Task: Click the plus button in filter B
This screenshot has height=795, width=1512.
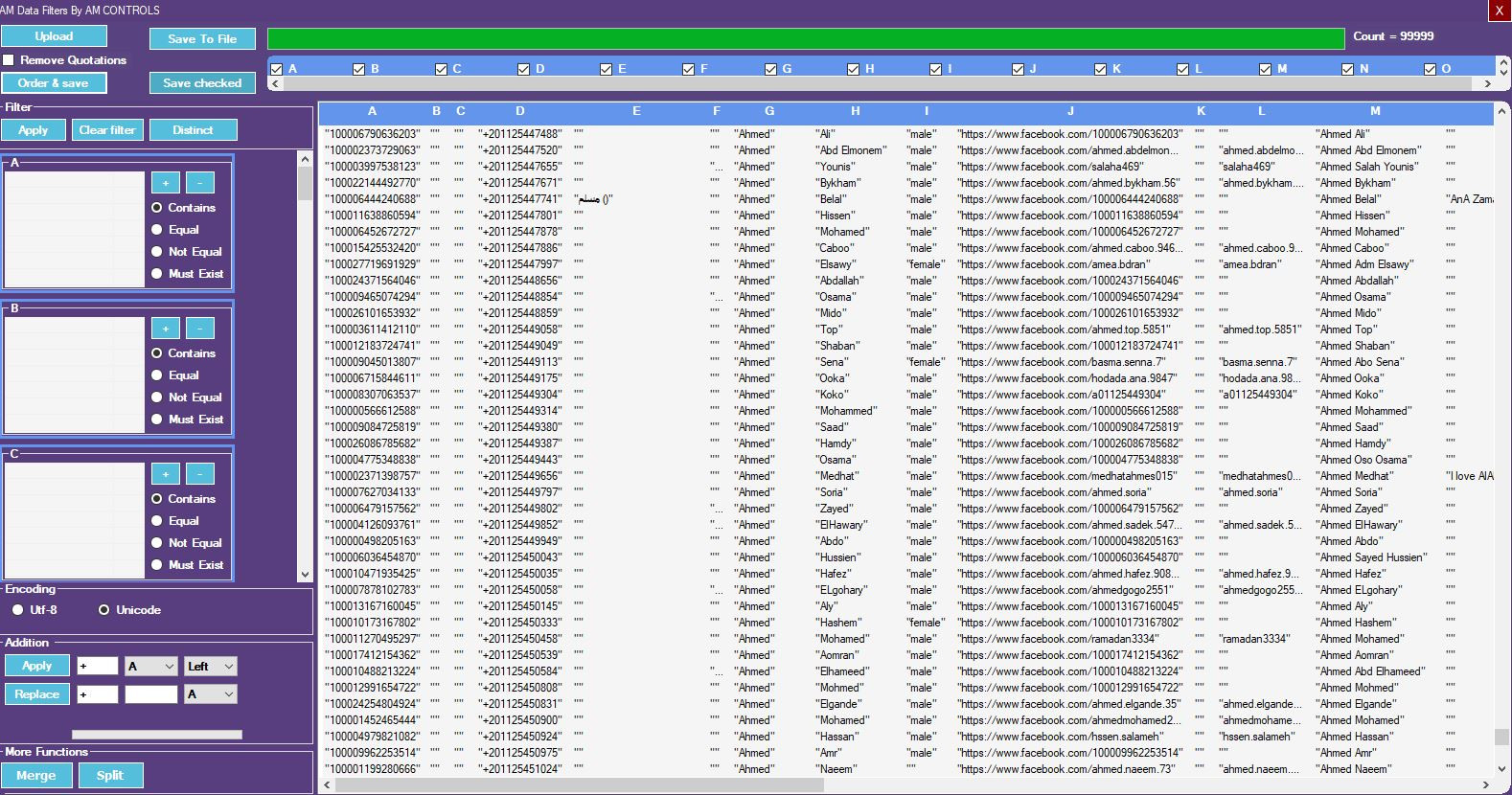Action: pyautogui.click(x=165, y=329)
